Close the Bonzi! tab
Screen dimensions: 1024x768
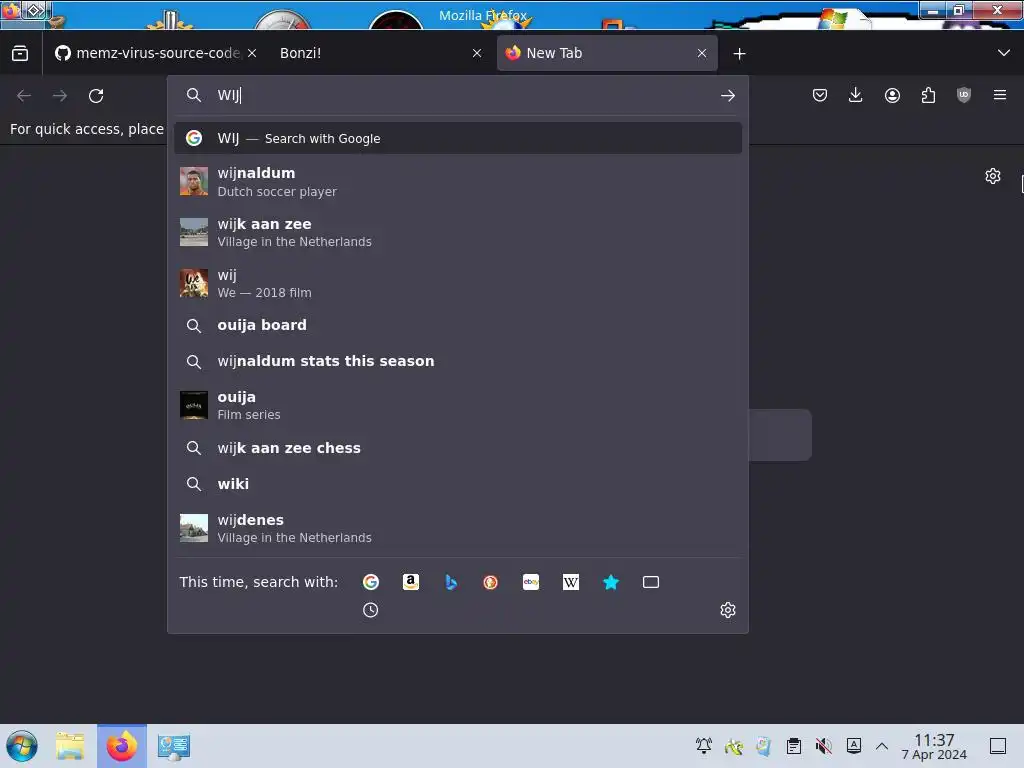coord(477,54)
